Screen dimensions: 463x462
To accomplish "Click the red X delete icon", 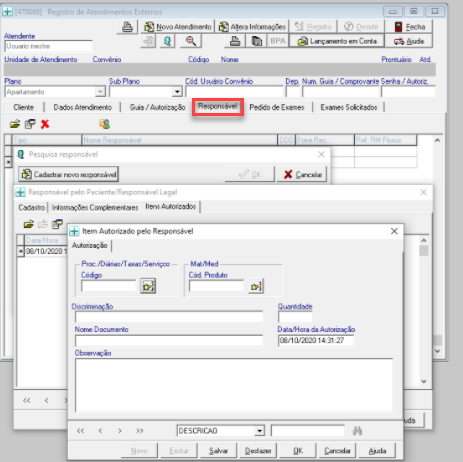I will tap(45, 124).
